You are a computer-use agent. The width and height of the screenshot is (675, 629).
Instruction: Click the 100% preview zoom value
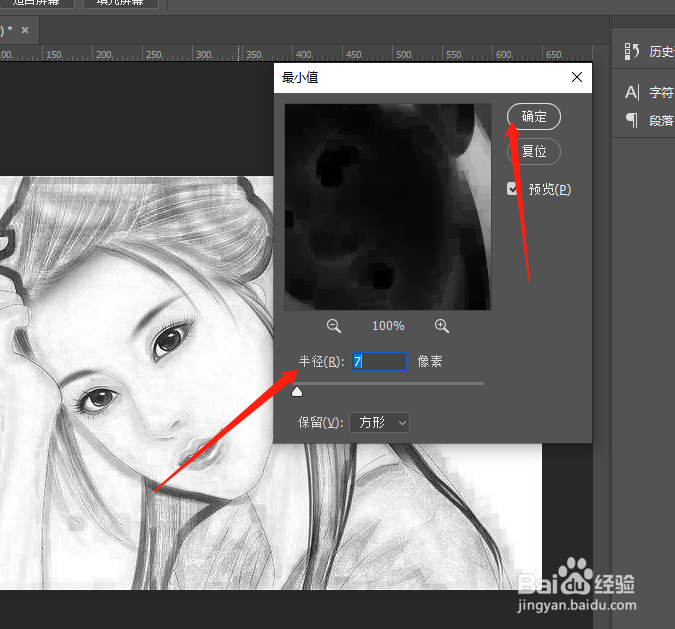point(388,326)
